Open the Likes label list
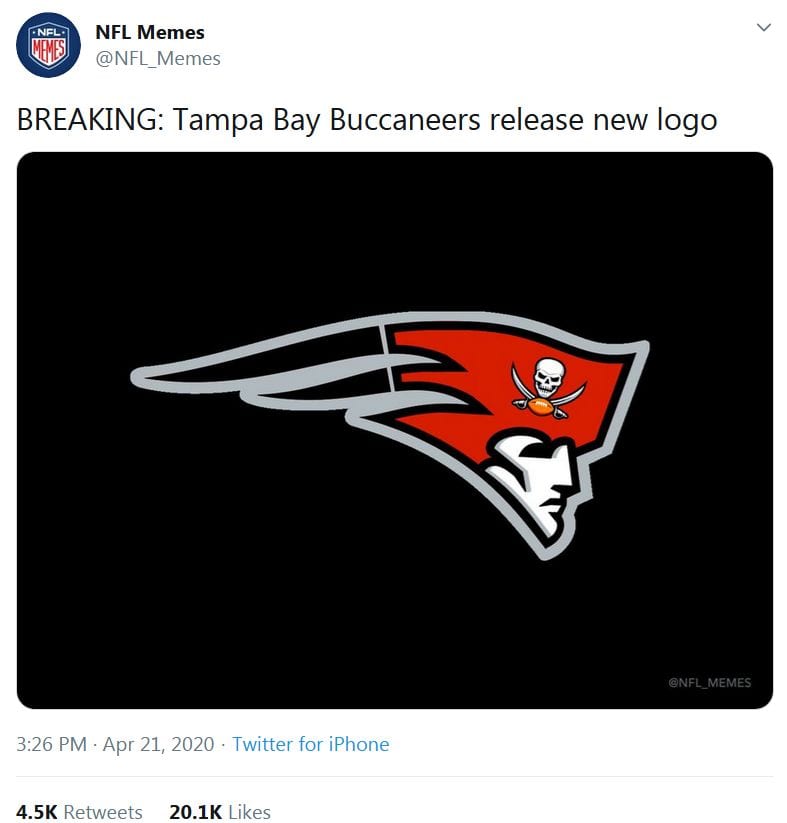The width and height of the screenshot is (787, 823). 250,812
